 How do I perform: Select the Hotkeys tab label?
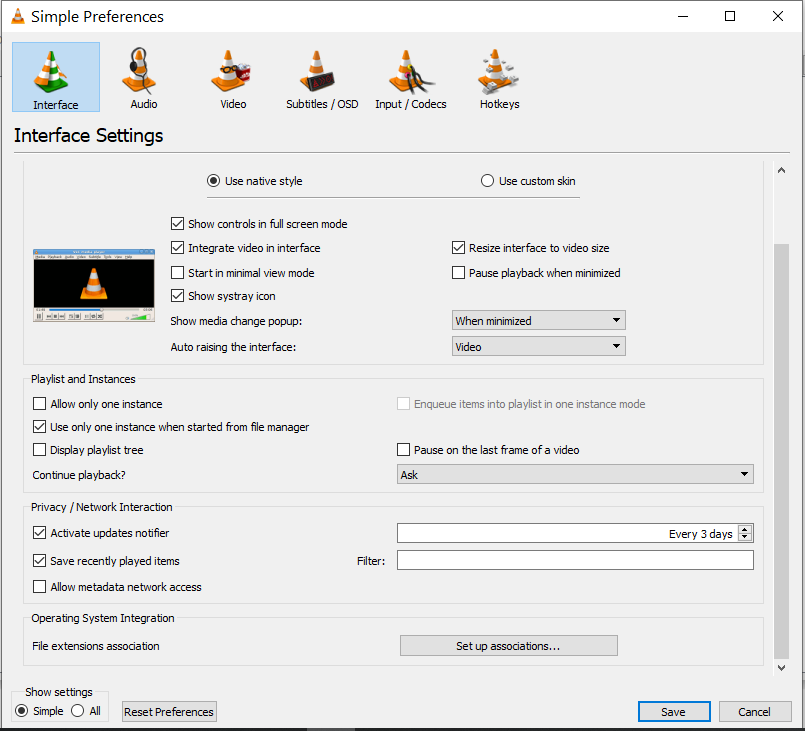500,104
